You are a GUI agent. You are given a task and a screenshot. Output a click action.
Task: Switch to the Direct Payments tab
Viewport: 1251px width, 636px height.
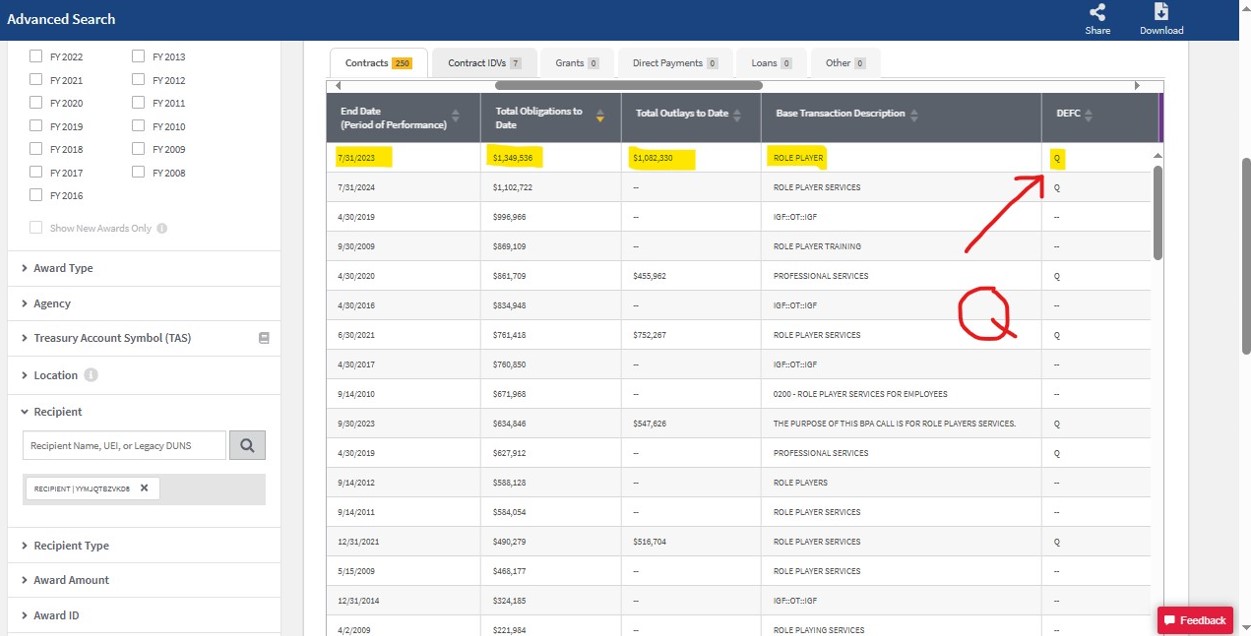675,63
